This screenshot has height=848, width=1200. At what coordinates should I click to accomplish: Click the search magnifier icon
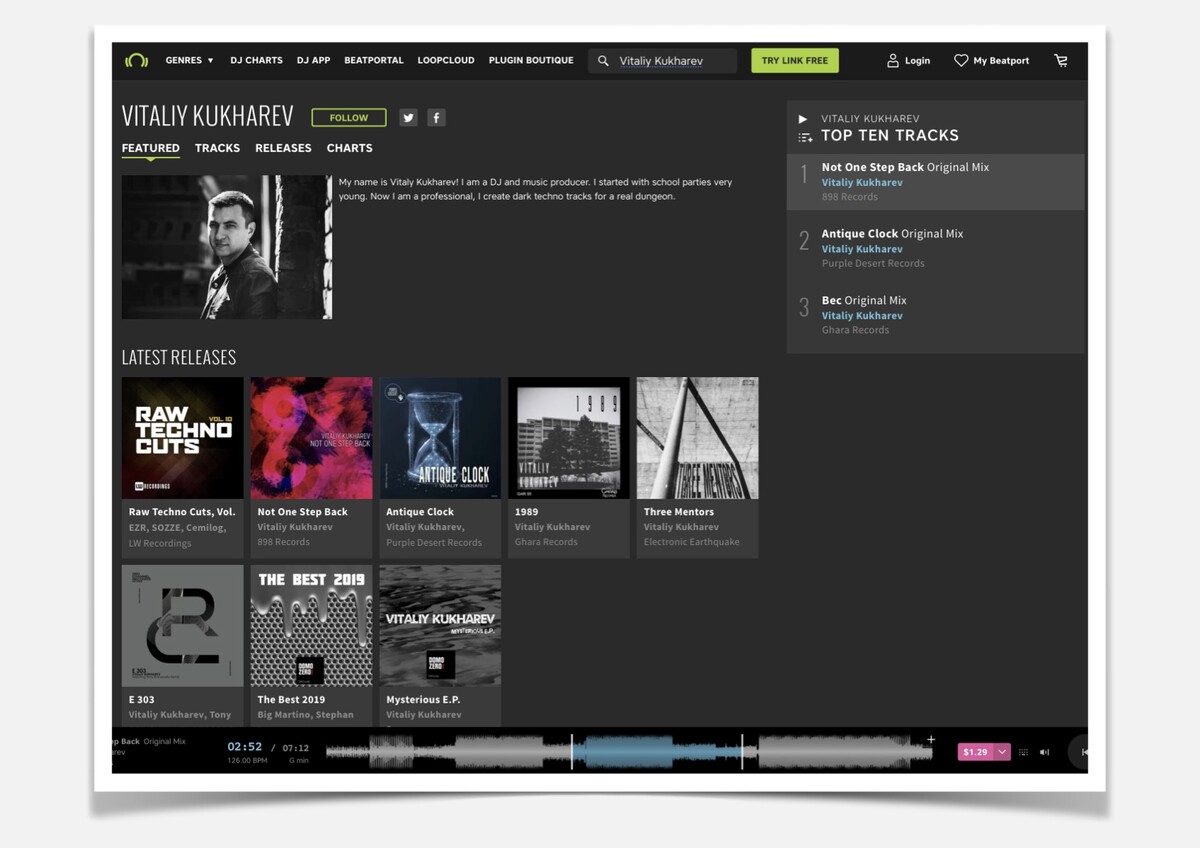(x=603, y=61)
